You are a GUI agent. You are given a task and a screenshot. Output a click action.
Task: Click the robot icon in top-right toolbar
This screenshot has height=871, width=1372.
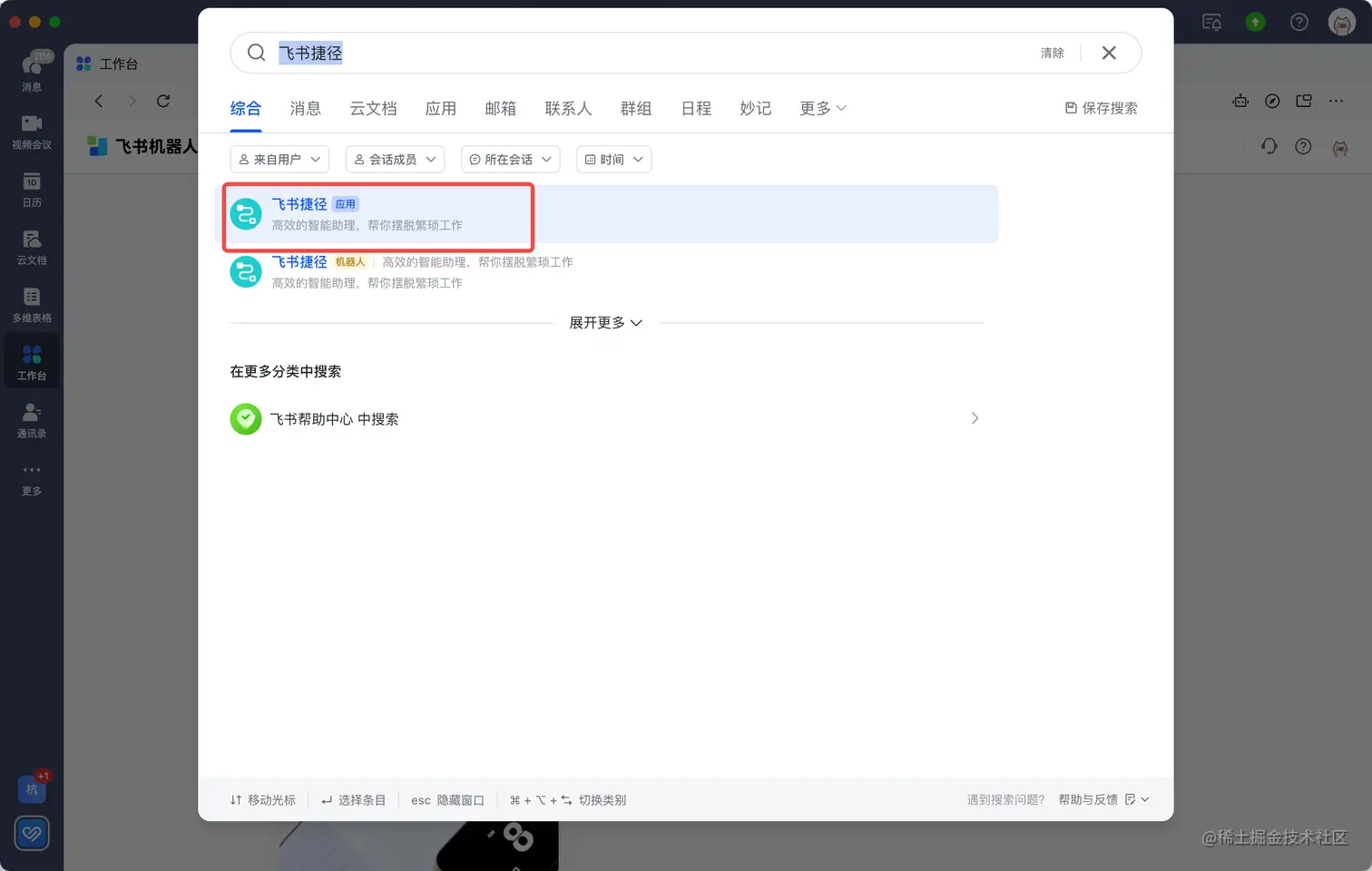click(x=1240, y=101)
